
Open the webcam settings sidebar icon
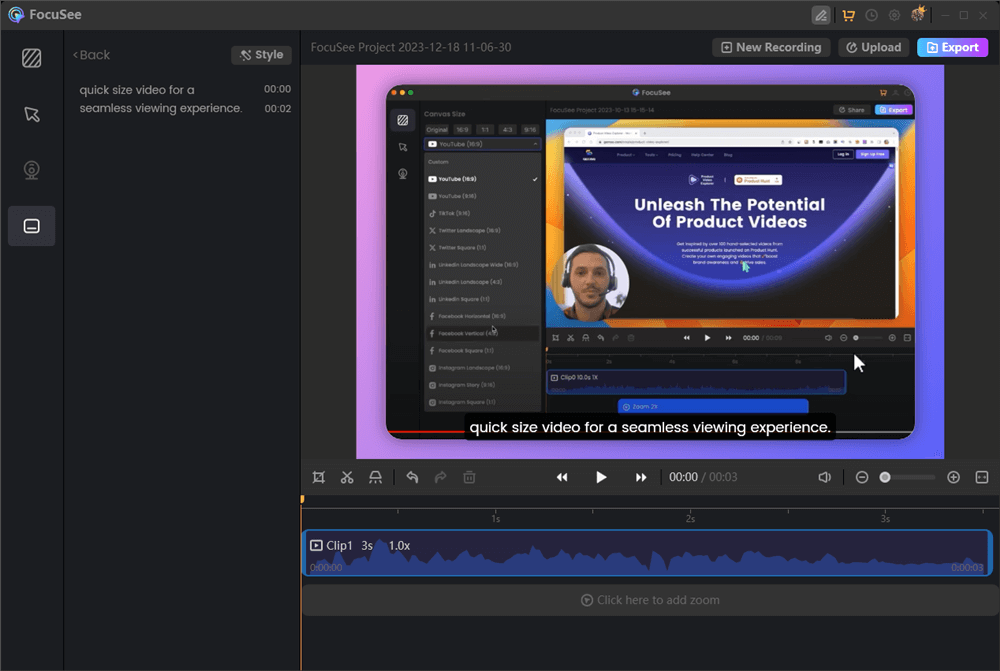31,170
